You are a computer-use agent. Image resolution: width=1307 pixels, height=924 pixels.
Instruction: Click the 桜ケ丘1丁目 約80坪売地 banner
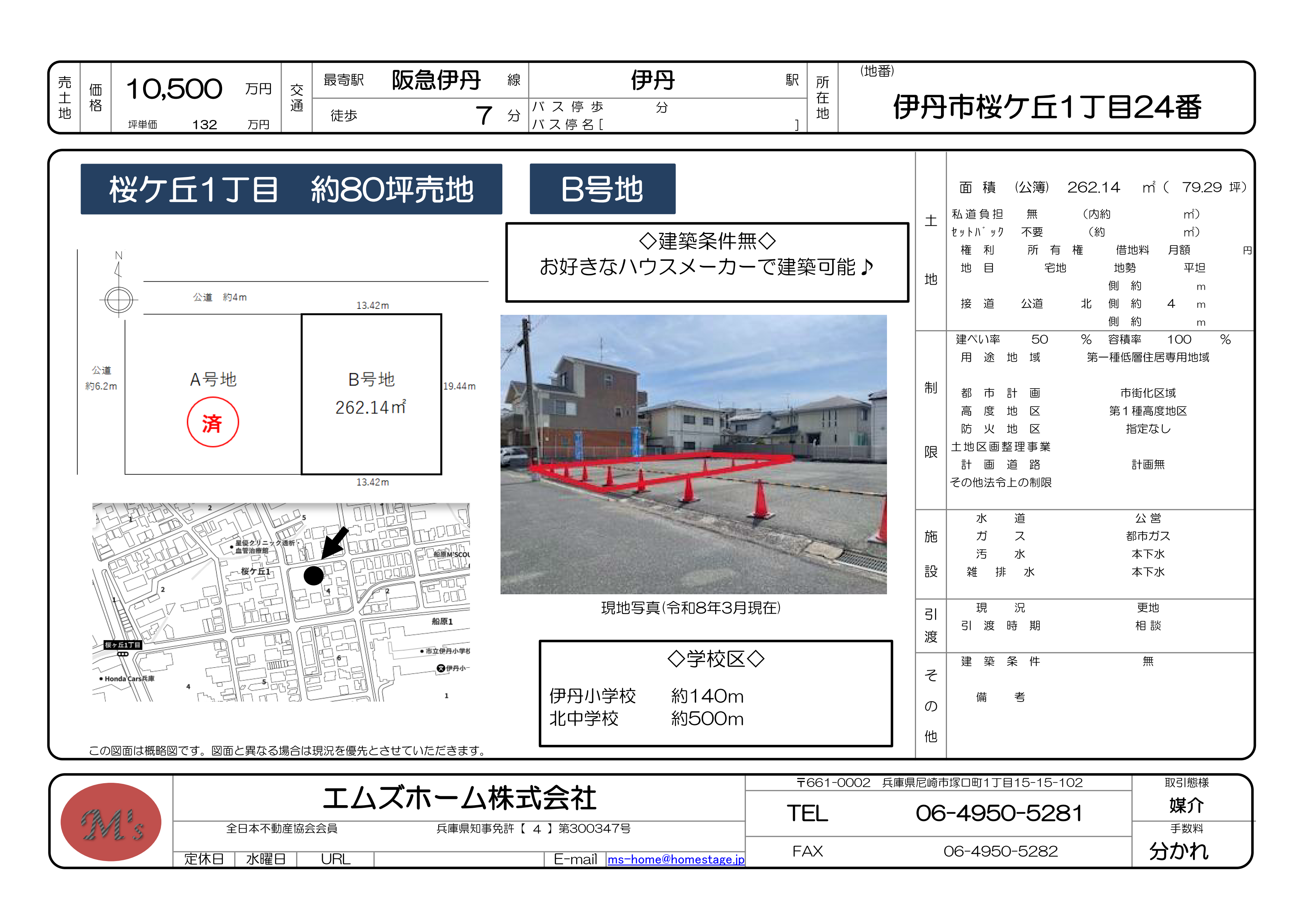point(291,189)
